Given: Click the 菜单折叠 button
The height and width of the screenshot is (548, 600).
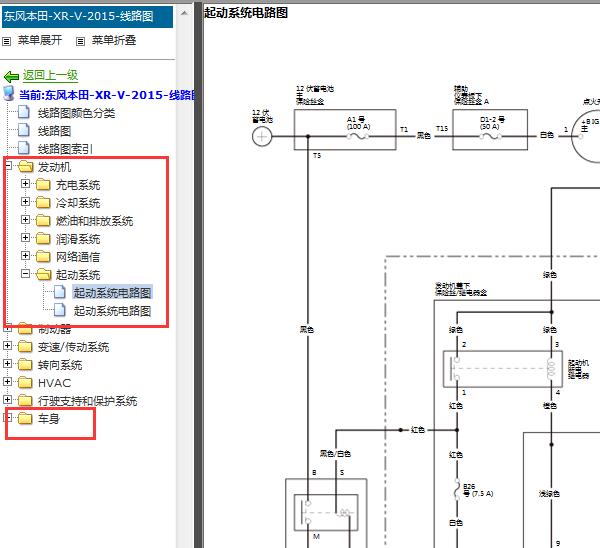Looking at the screenshot, I should (114, 40).
